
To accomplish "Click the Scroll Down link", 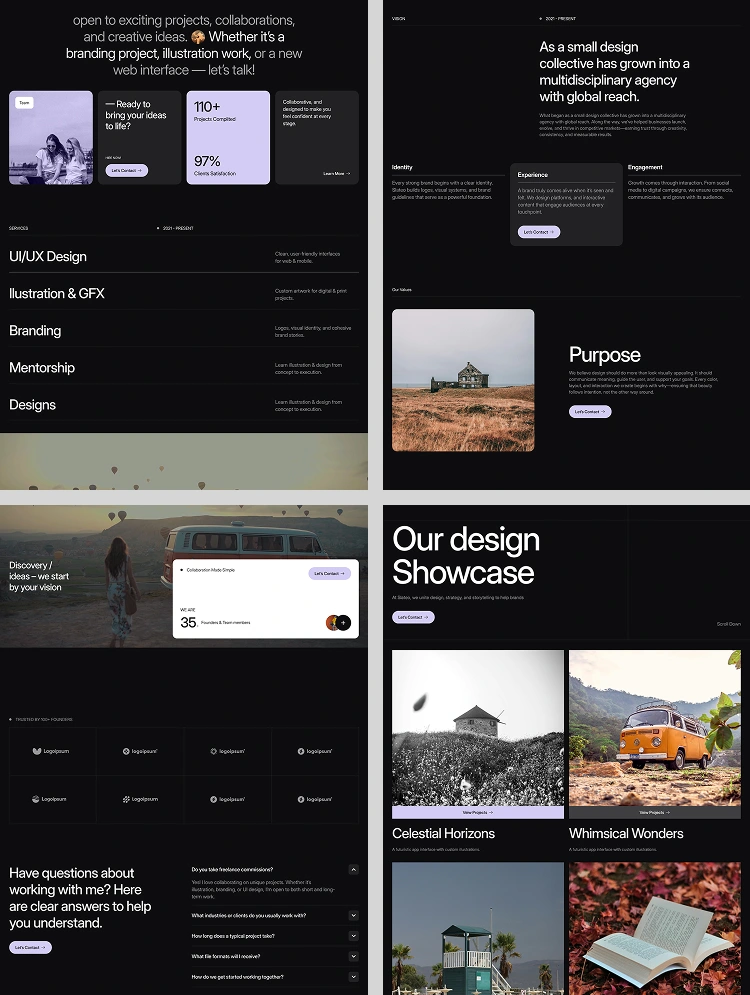I will point(728,624).
